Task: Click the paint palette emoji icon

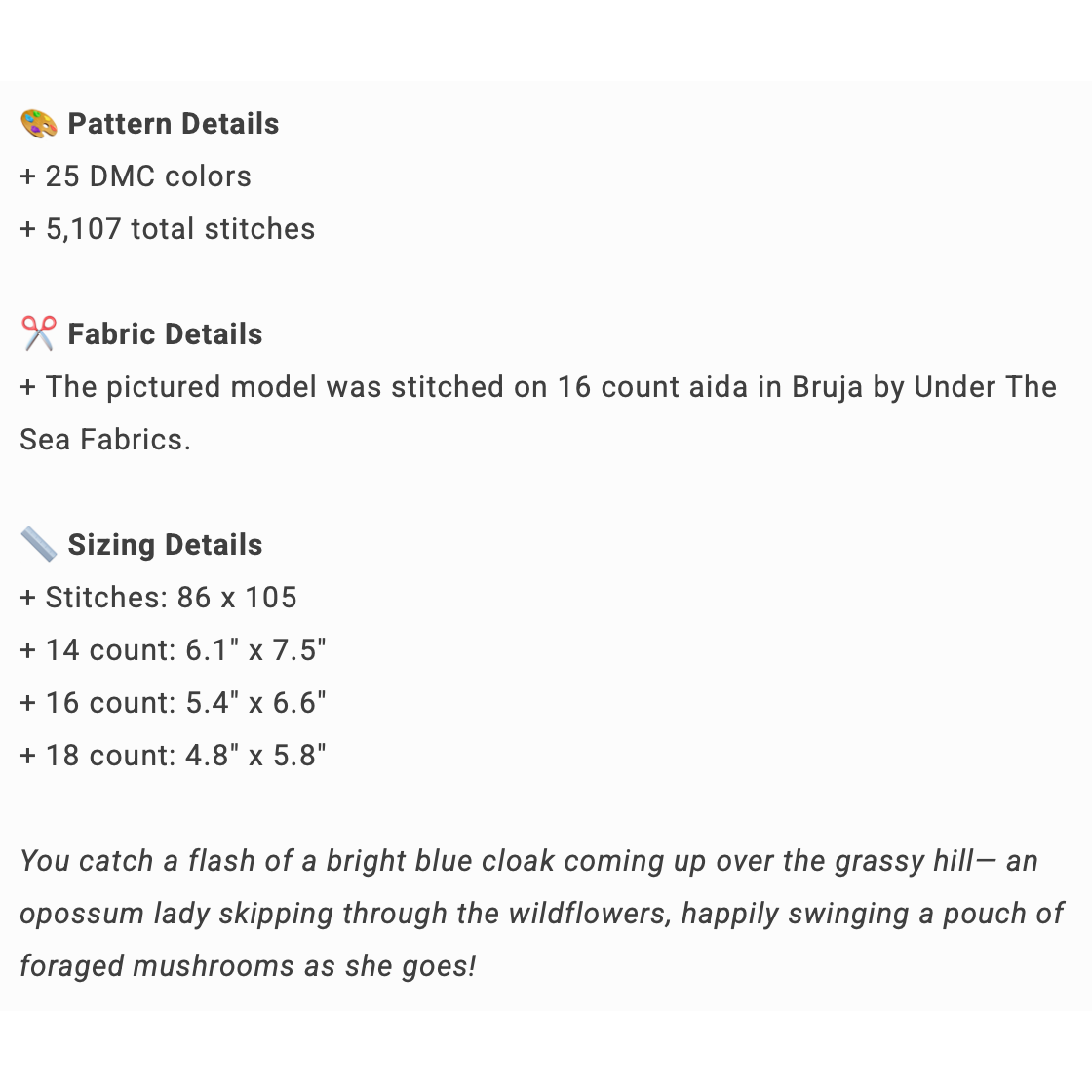Action: point(39,124)
